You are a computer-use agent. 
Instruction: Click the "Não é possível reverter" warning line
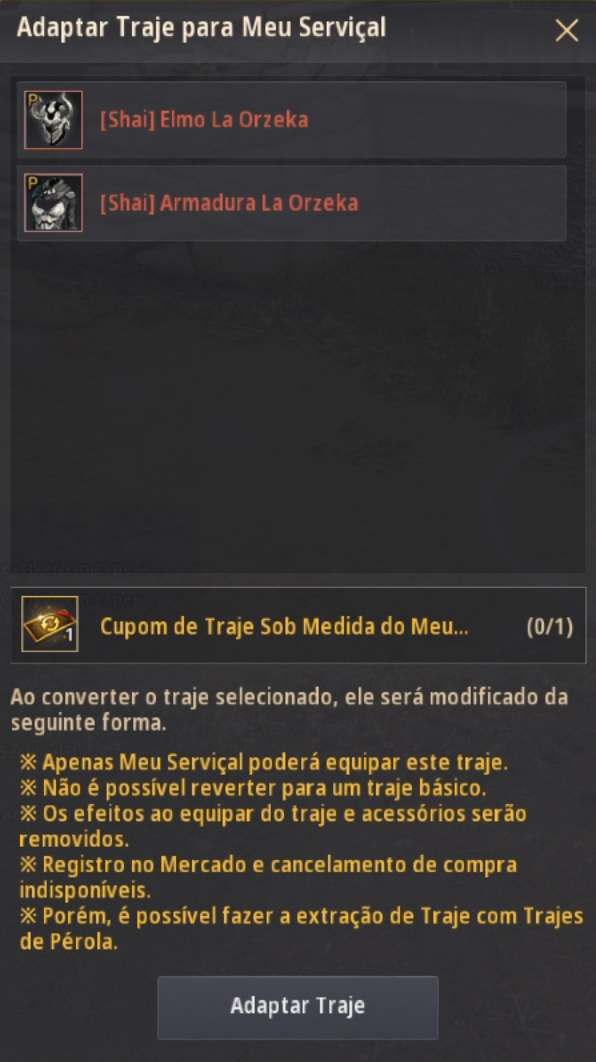[253, 788]
